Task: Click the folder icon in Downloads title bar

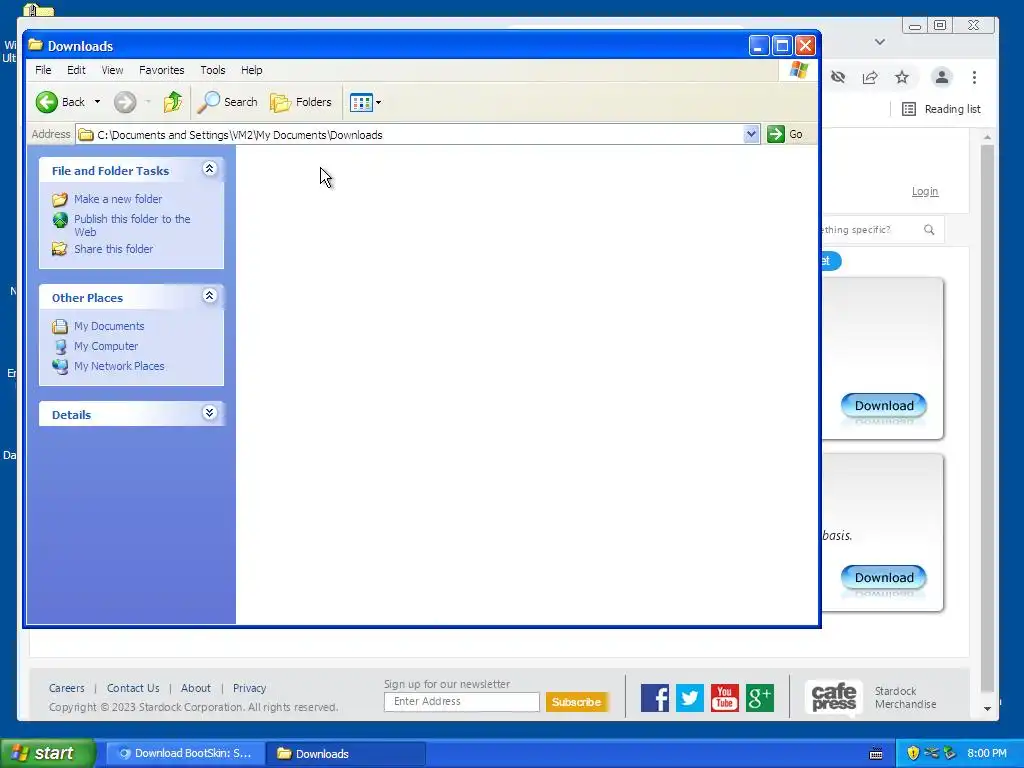Action: click(x=36, y=45)
